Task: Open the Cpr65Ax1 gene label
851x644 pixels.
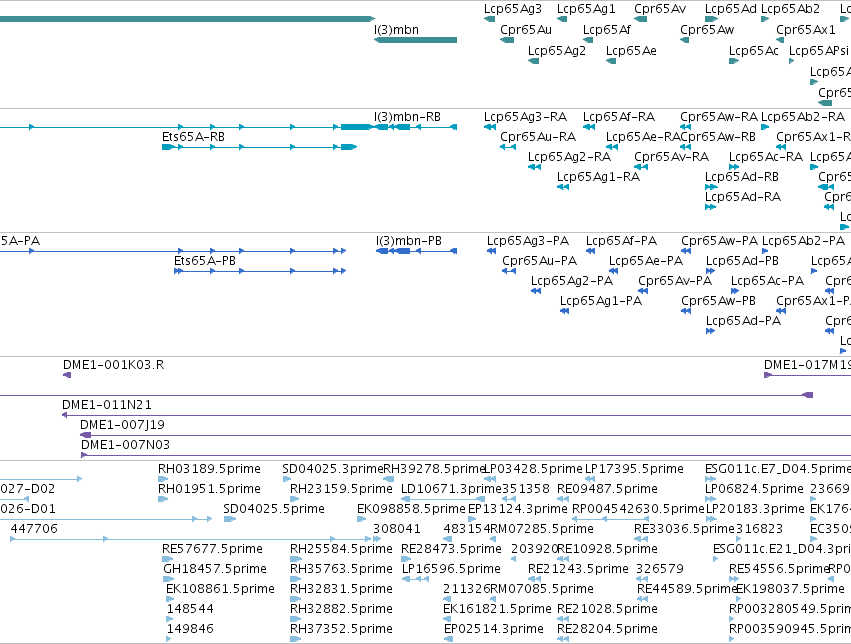Action: (x=805, y=30)
